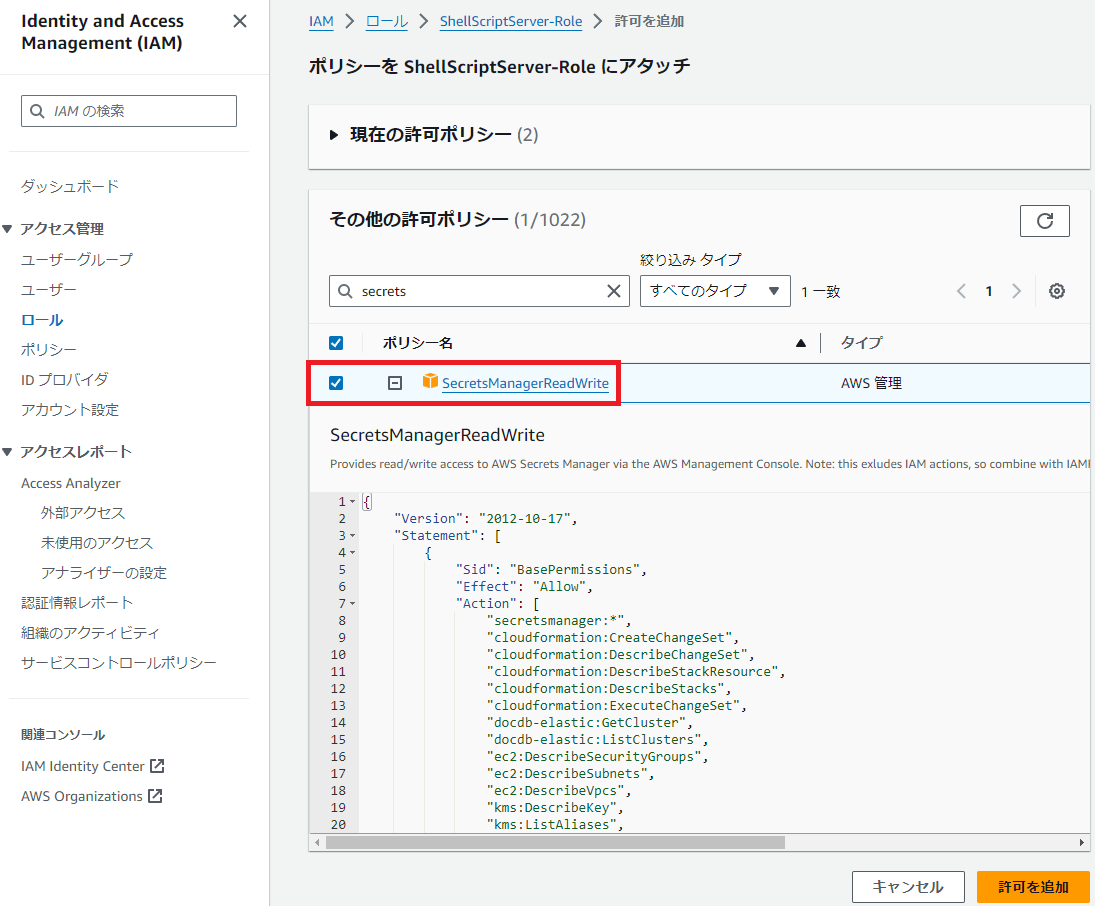Click the タイプ column header
The height and width of the screenshot is (906, 1095).
click(x=861, y=342)
